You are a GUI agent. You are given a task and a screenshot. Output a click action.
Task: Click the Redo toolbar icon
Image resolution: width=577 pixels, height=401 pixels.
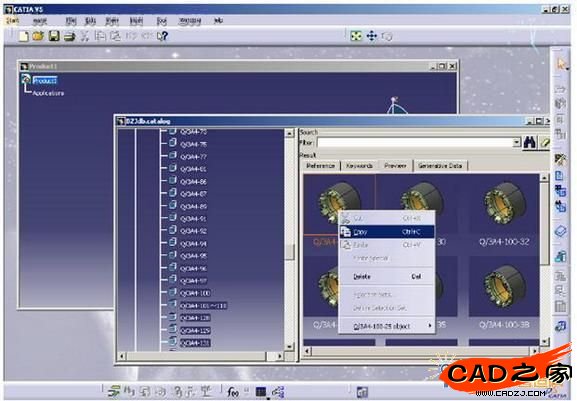coord(147,36)
